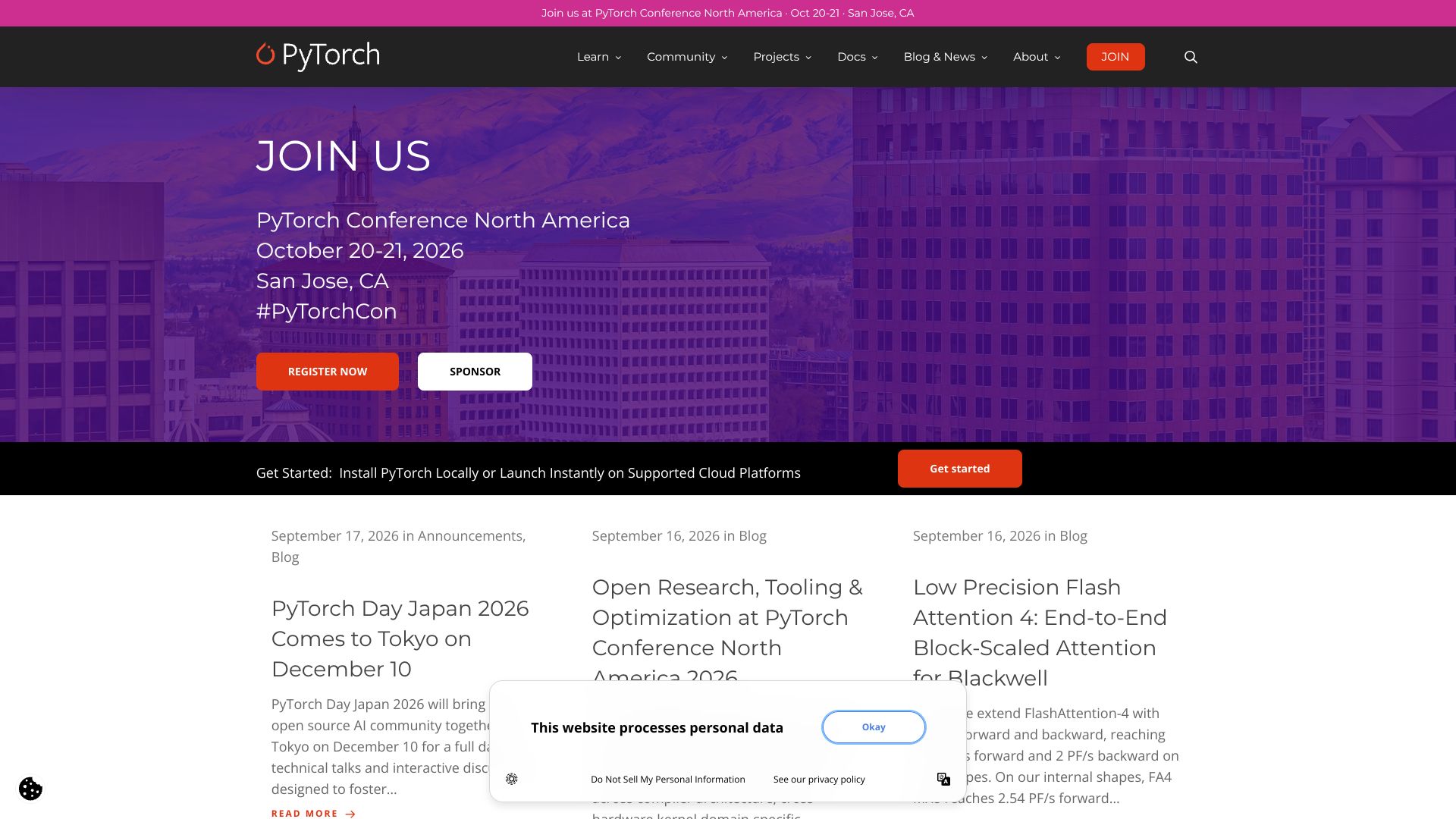Click Blog category on Flash Attention post

coord(1073,536)
